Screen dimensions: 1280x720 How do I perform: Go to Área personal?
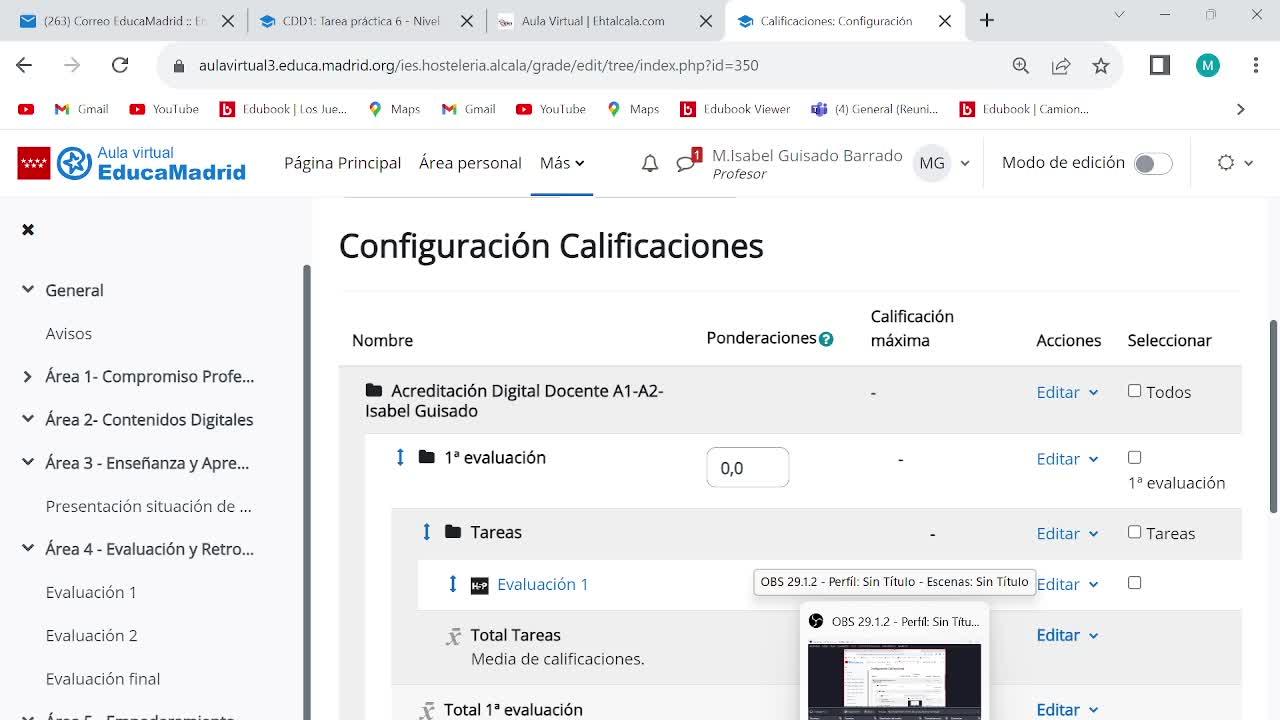pyautogui.click(x=470, y=163)
